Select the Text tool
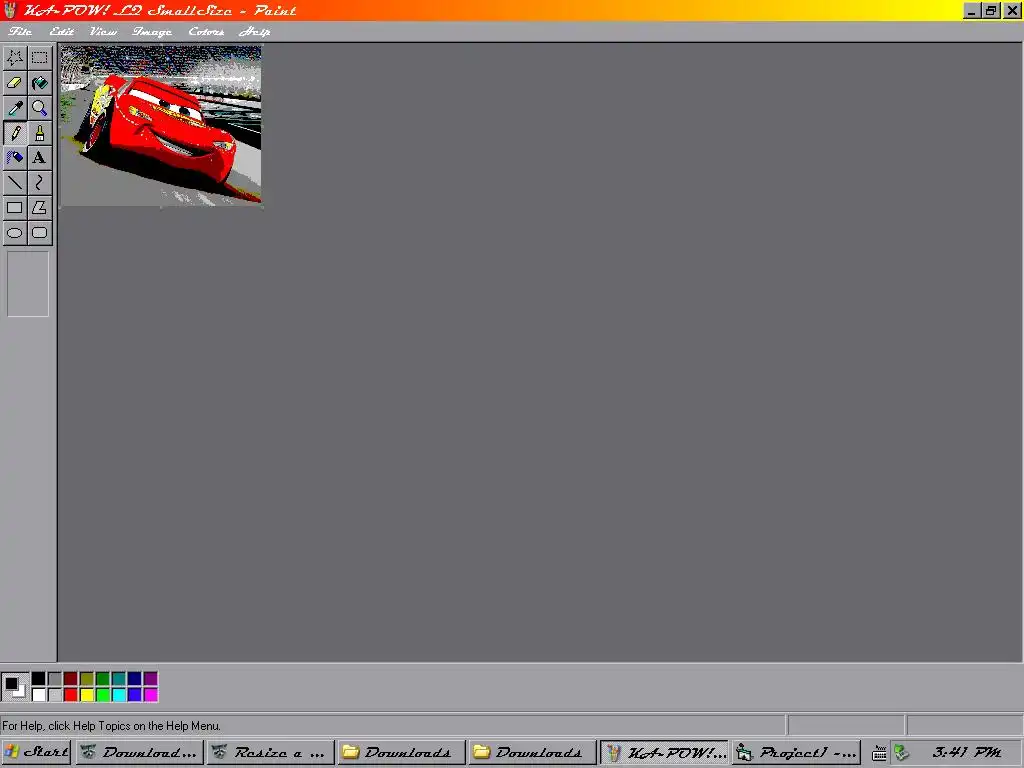Screen dimensions: 1024x768 pos(40,158)
